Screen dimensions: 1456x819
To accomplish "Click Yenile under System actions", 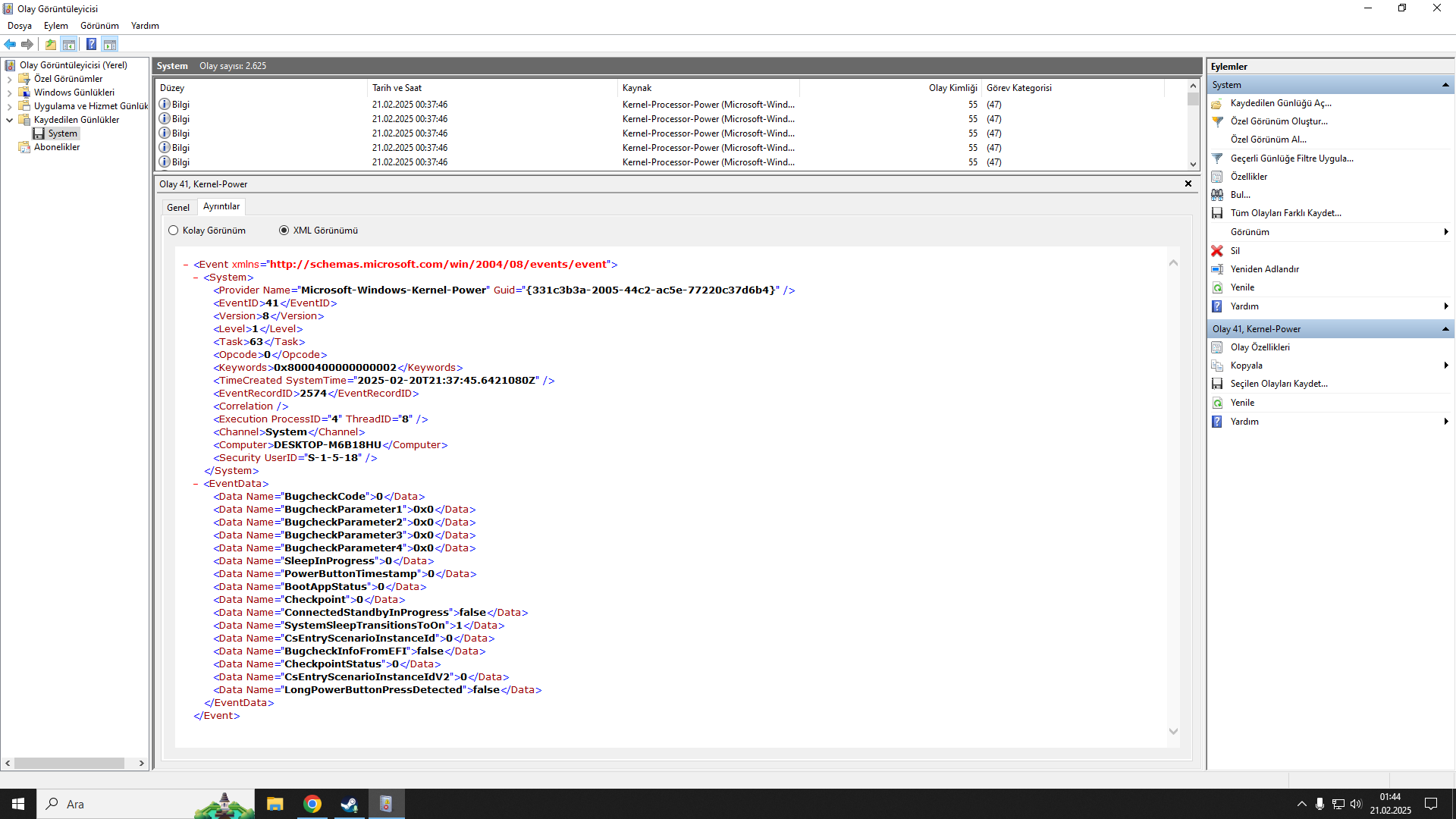I will click(x=1242, y=287).
